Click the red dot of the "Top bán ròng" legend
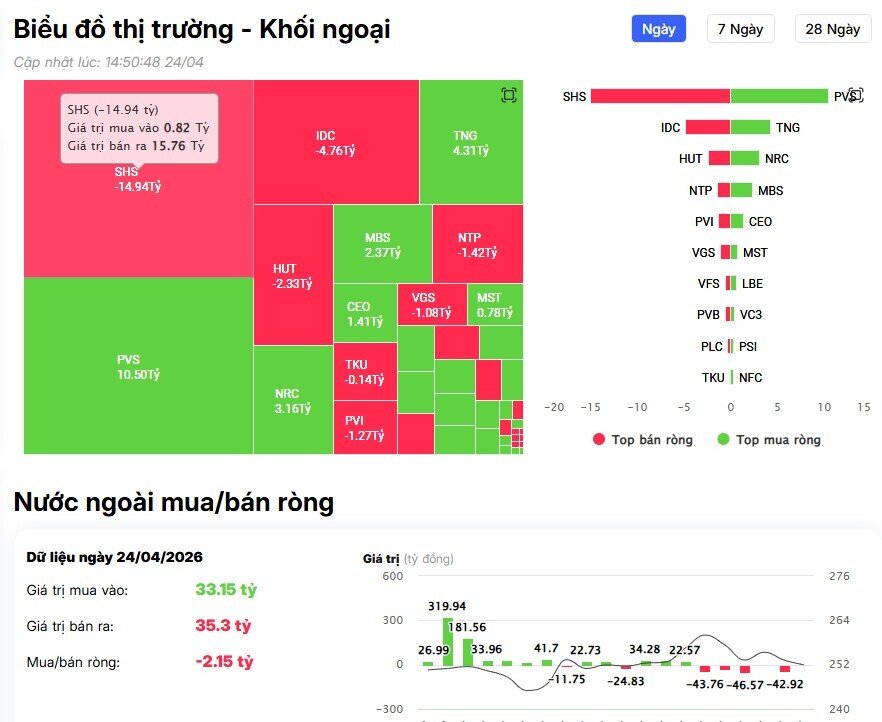 597,440
